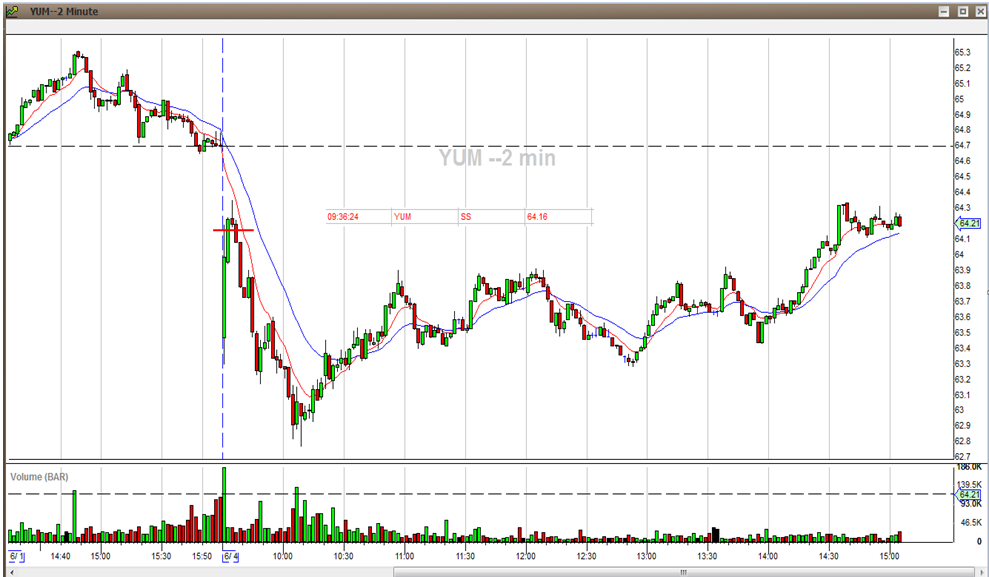Screen dimensions: 989x577
Task: Click the 139.5K volume axis label
Action: pyautogui.click(x=969, y=485)
